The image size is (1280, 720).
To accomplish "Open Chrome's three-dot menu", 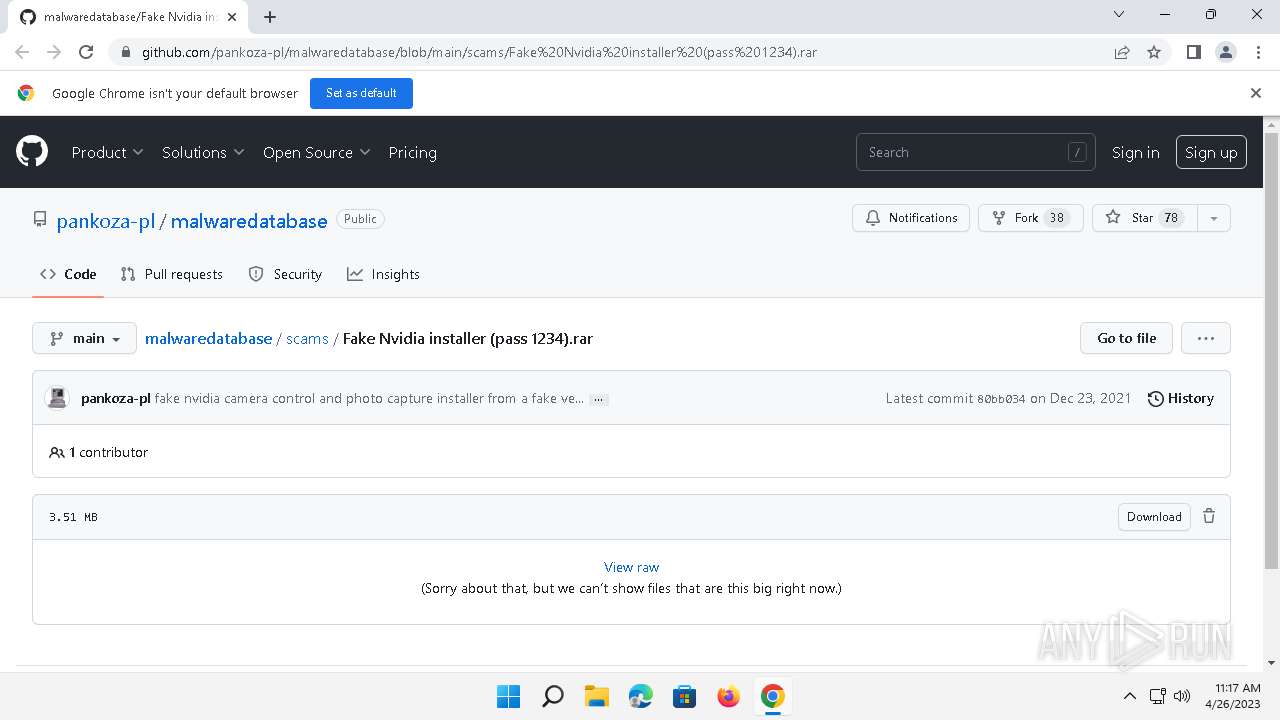I will click(x=1256, y=52).
